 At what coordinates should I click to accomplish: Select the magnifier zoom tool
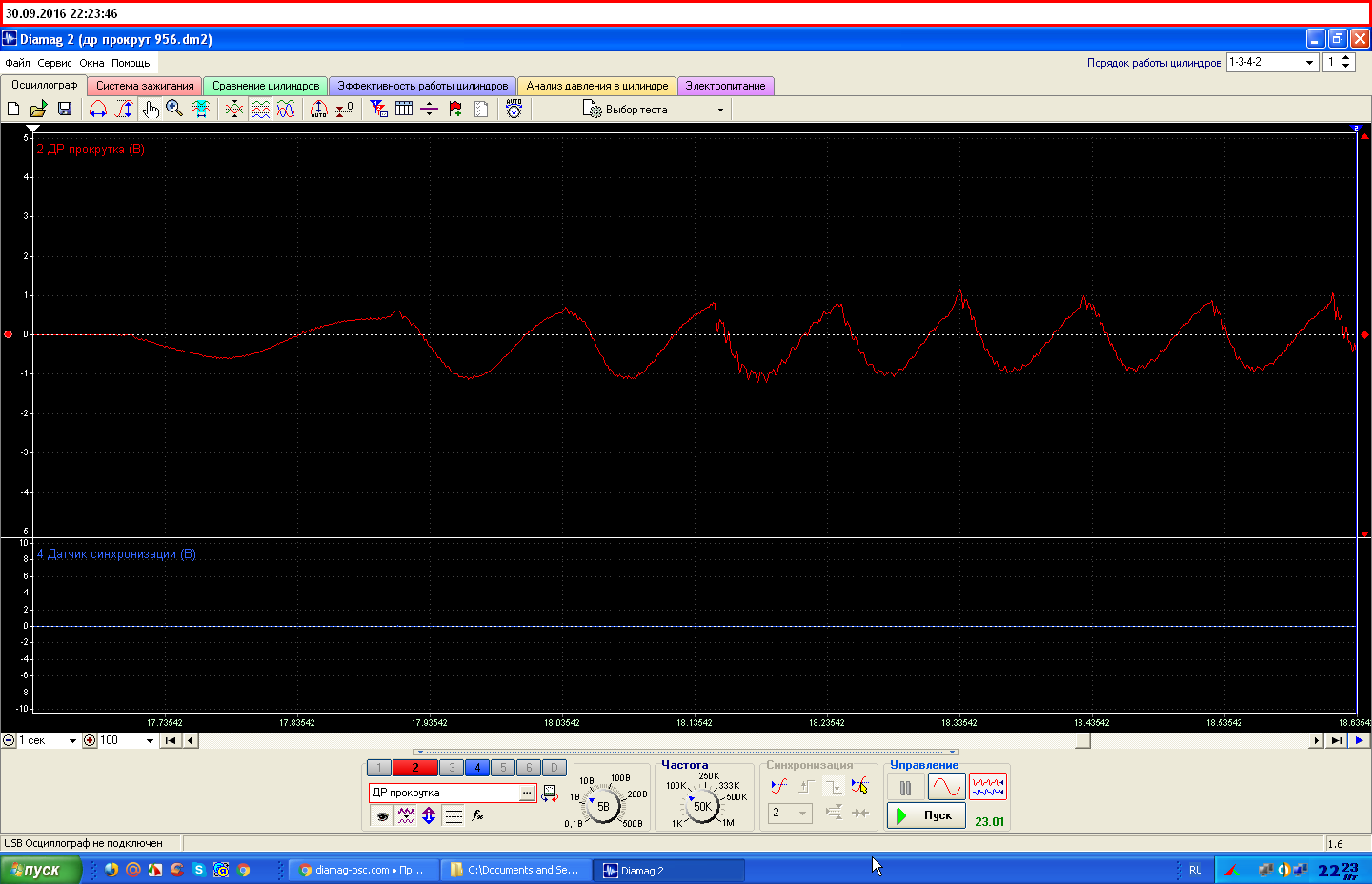pyautogui.click(x=174, y=109)
